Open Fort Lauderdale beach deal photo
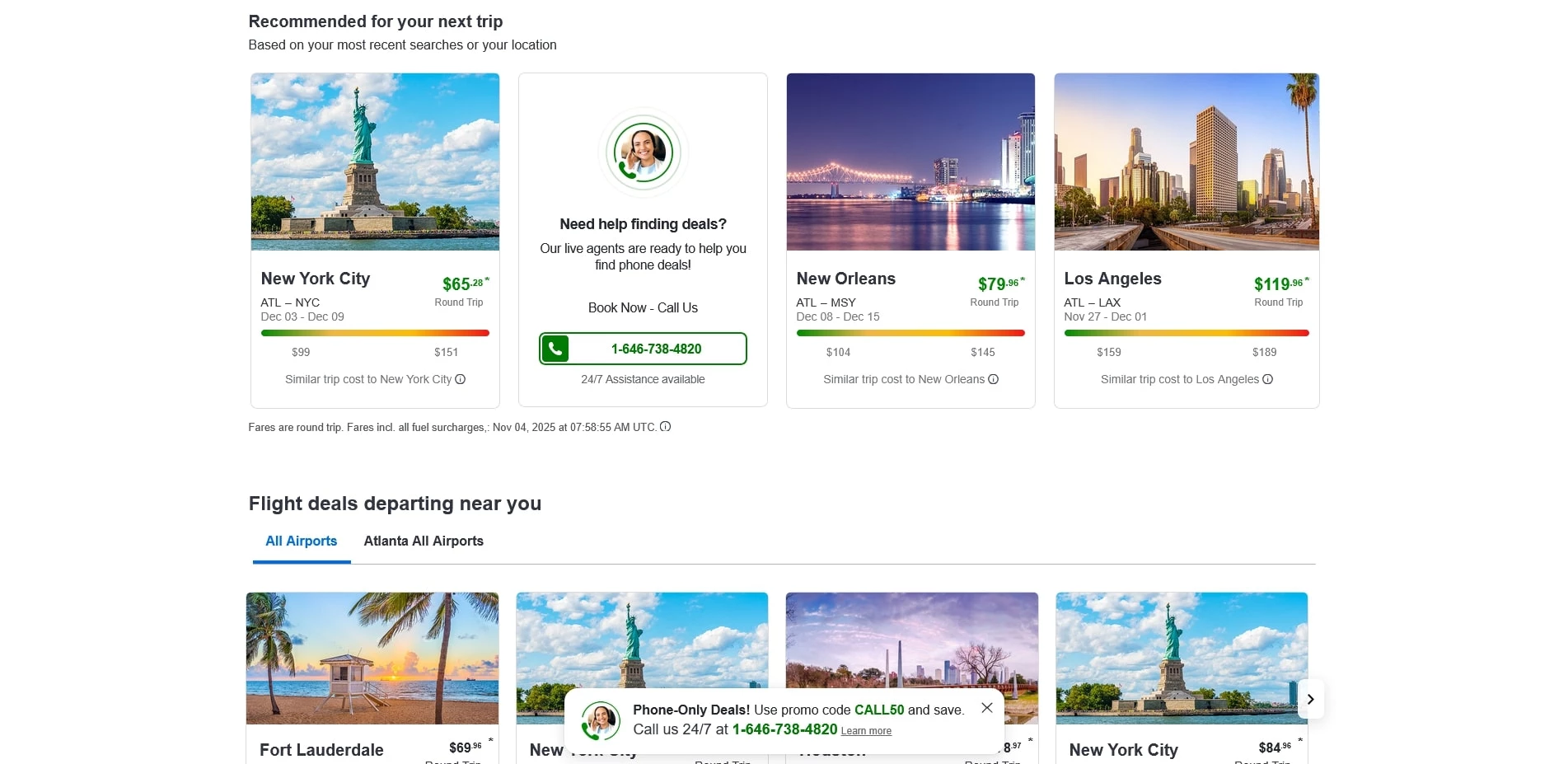 (x=372, y=658)
